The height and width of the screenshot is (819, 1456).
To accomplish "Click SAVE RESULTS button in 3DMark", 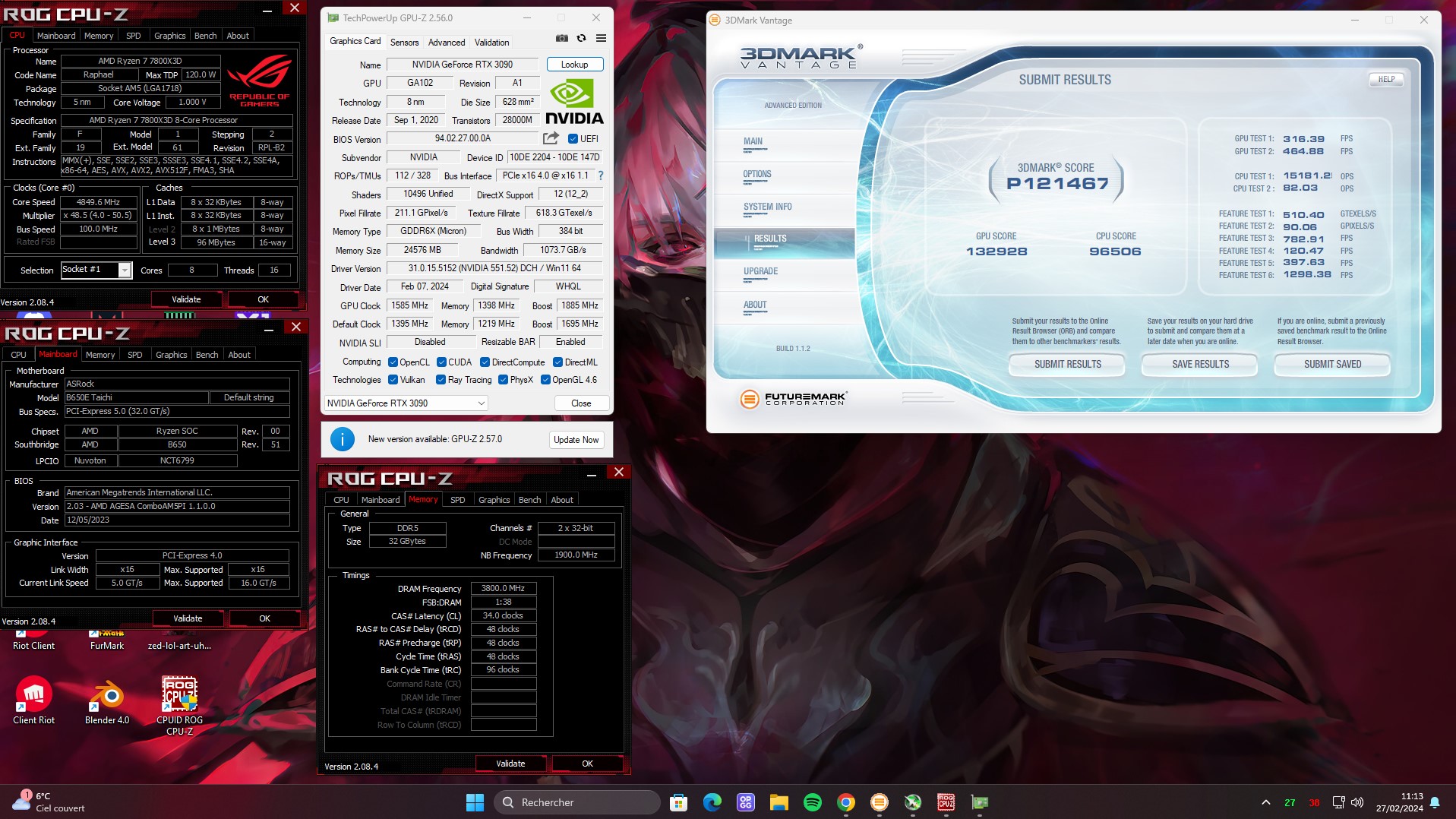I will [x=1200, y=365].
